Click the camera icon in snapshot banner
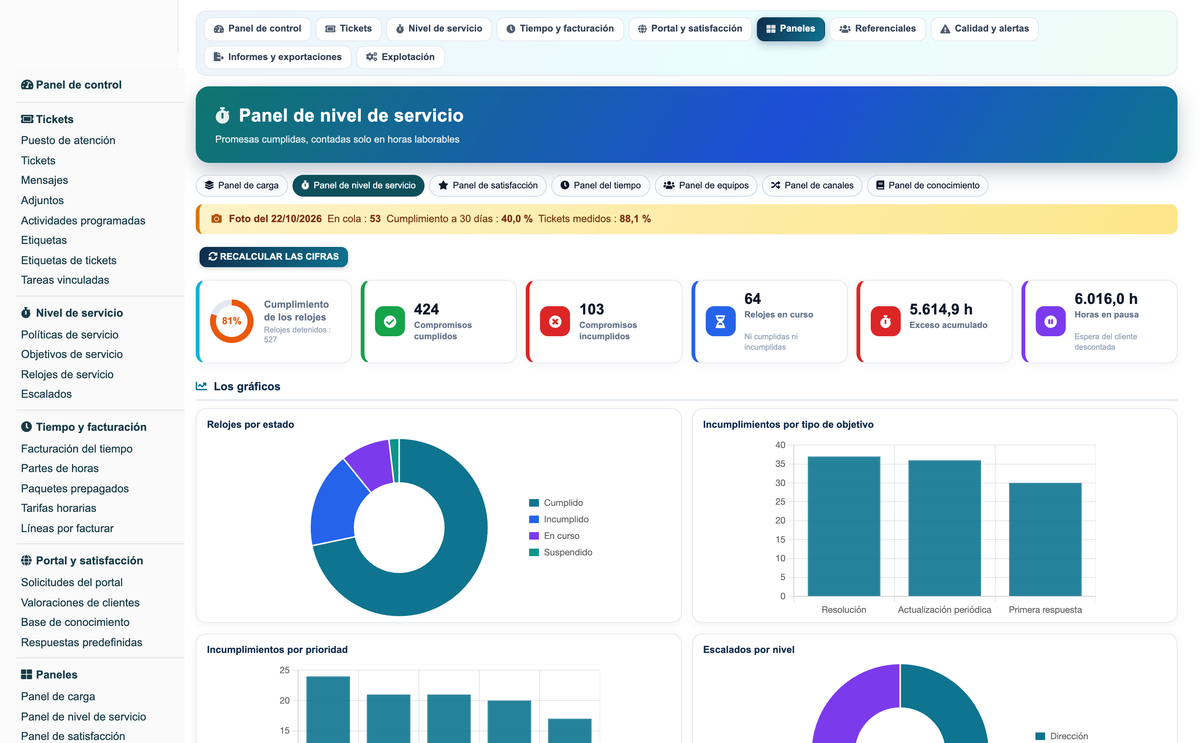 point(216,218)
